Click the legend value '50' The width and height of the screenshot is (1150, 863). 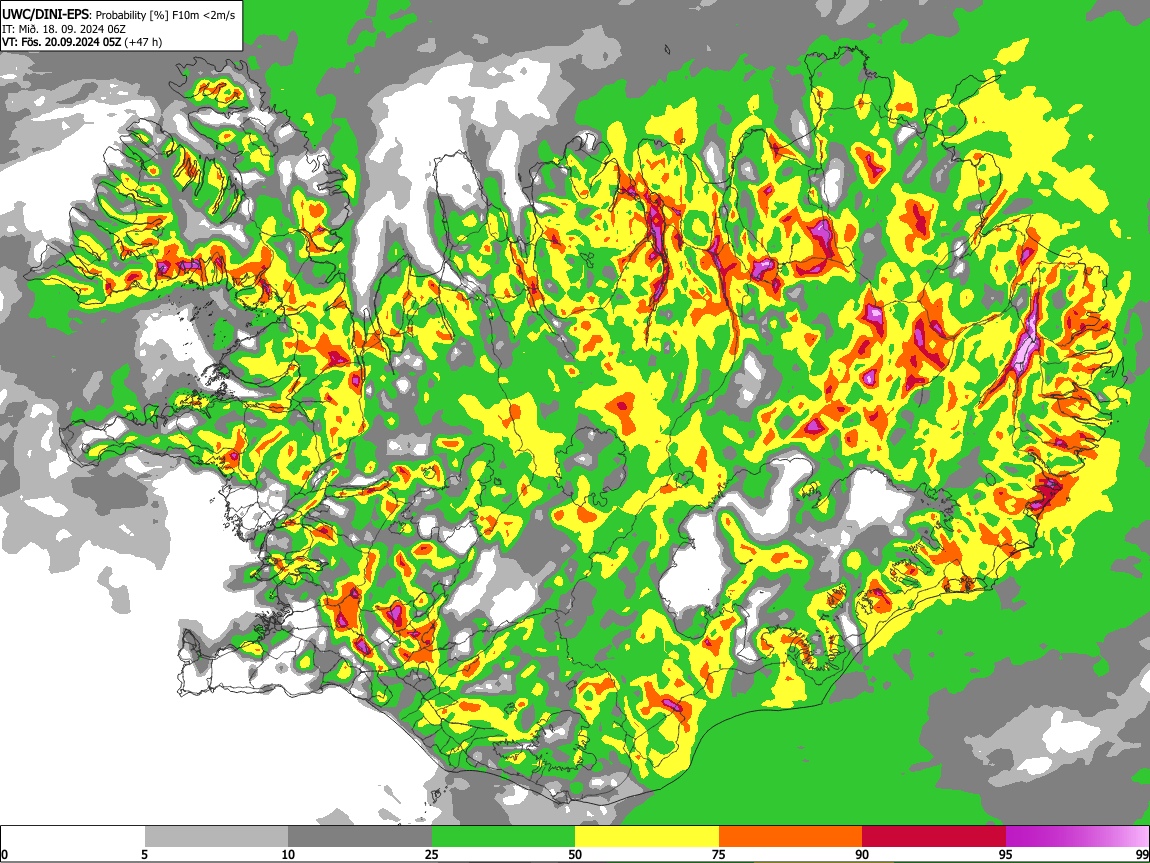coord(575,854)
